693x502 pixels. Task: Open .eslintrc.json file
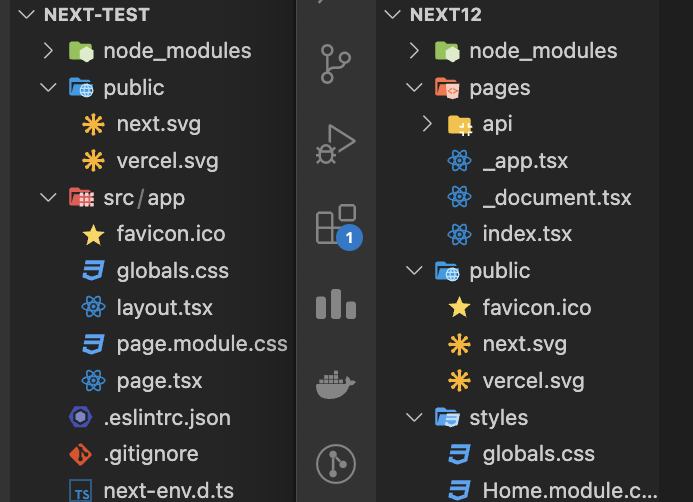pyautogui.click(x=167, y=418)
